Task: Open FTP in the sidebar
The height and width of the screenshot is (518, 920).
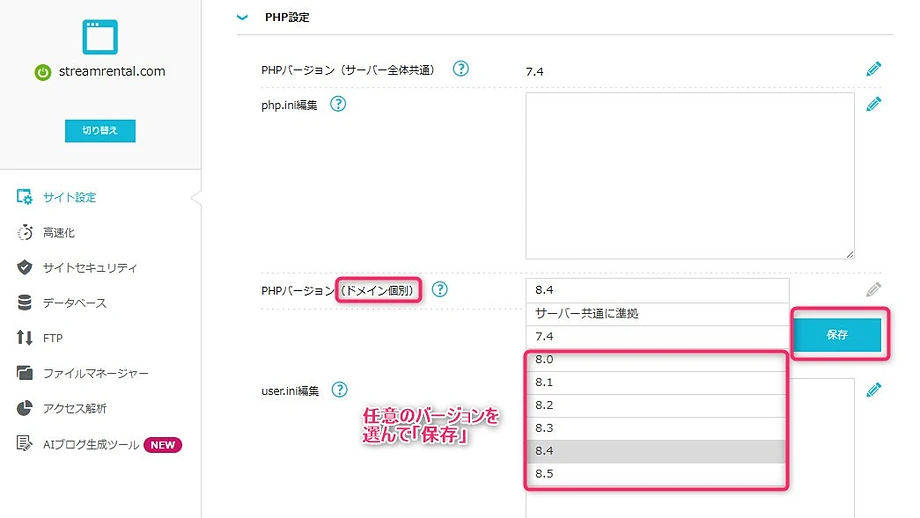Action: pos(53,338)
